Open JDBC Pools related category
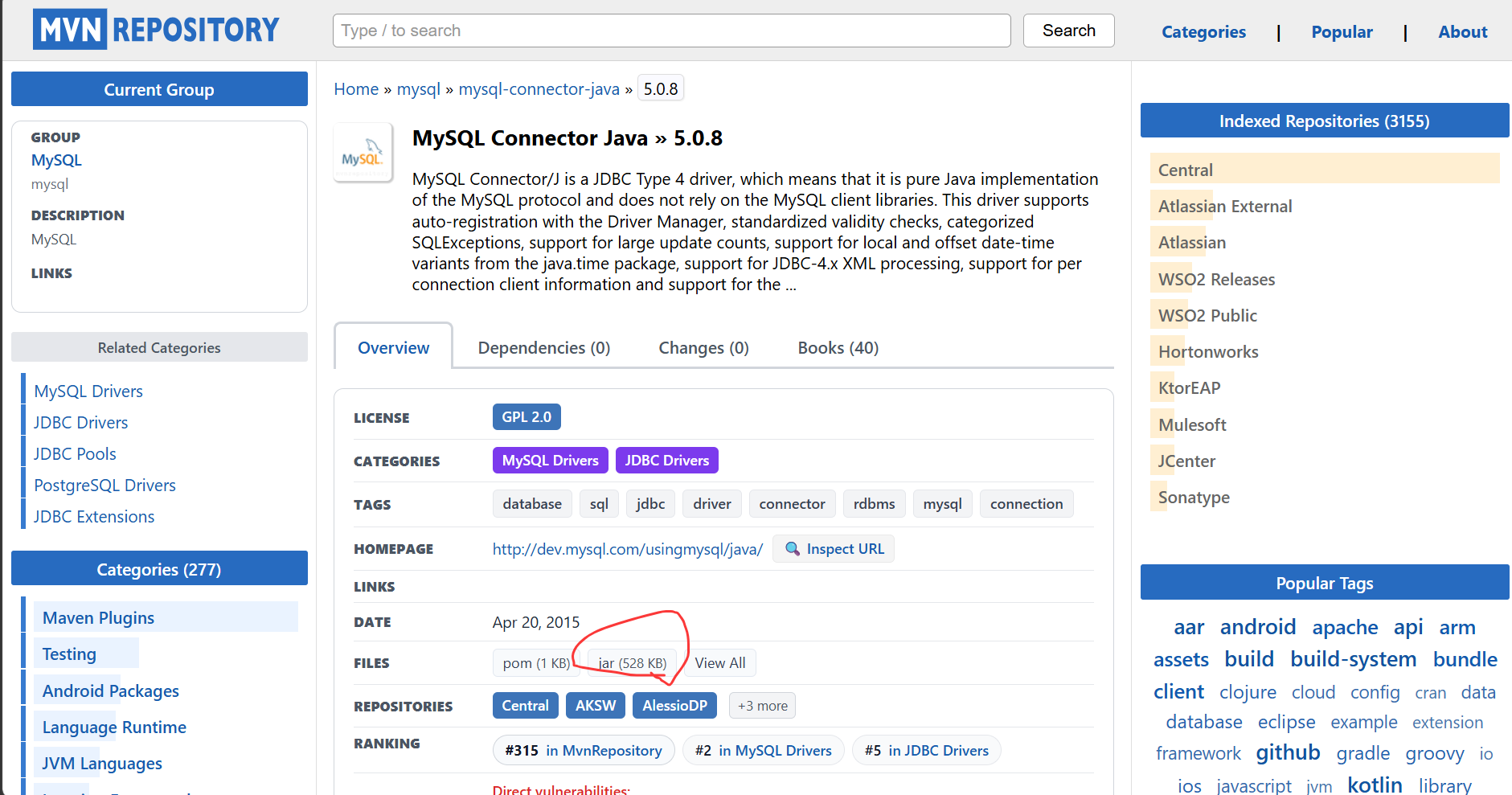Screen dimensions: 1512x795 (75, 454)
